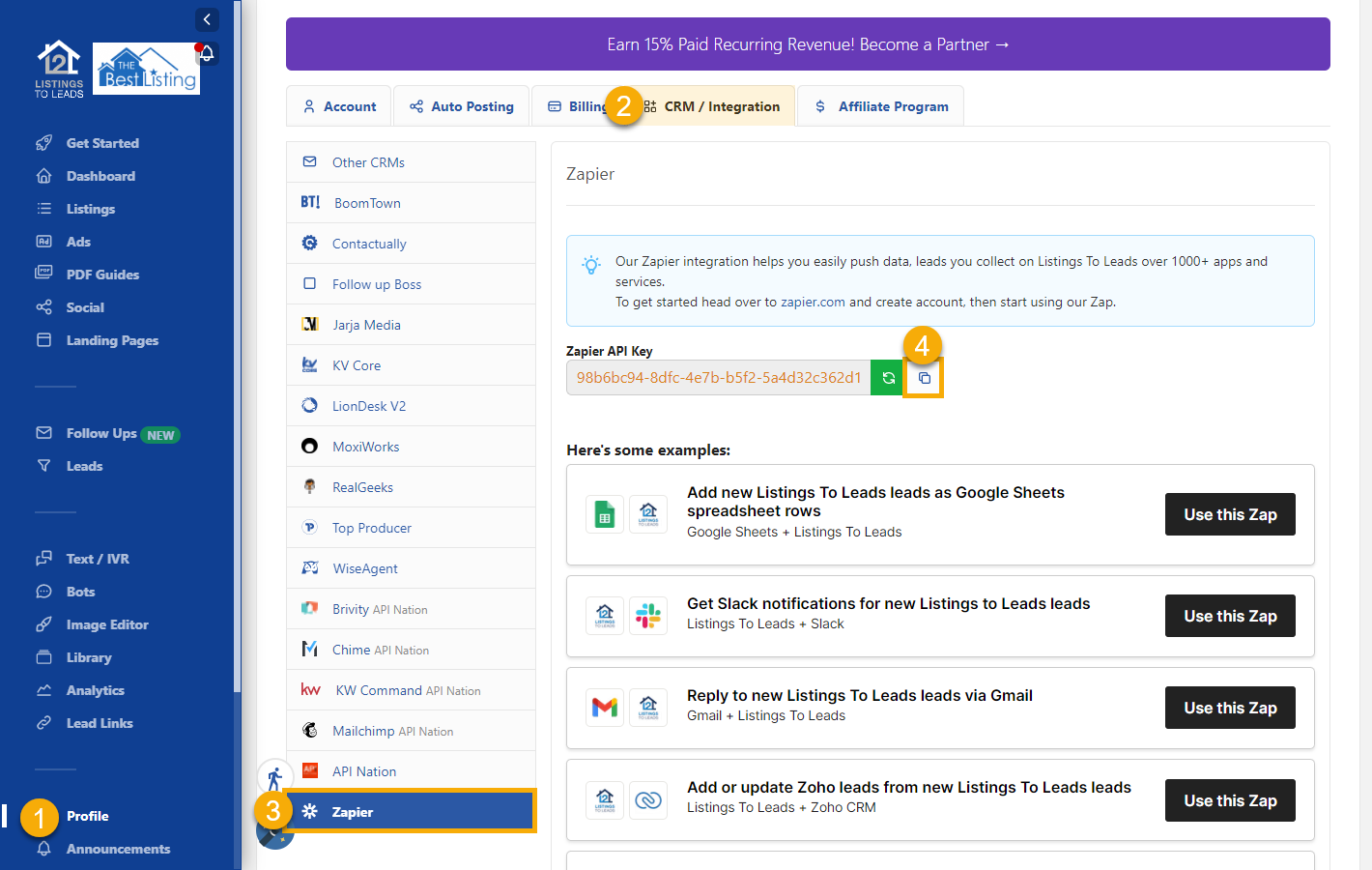Click the Google Sheets icon
The width and height of the screenshot is (1372, 870).
click(x=604, y=514)
